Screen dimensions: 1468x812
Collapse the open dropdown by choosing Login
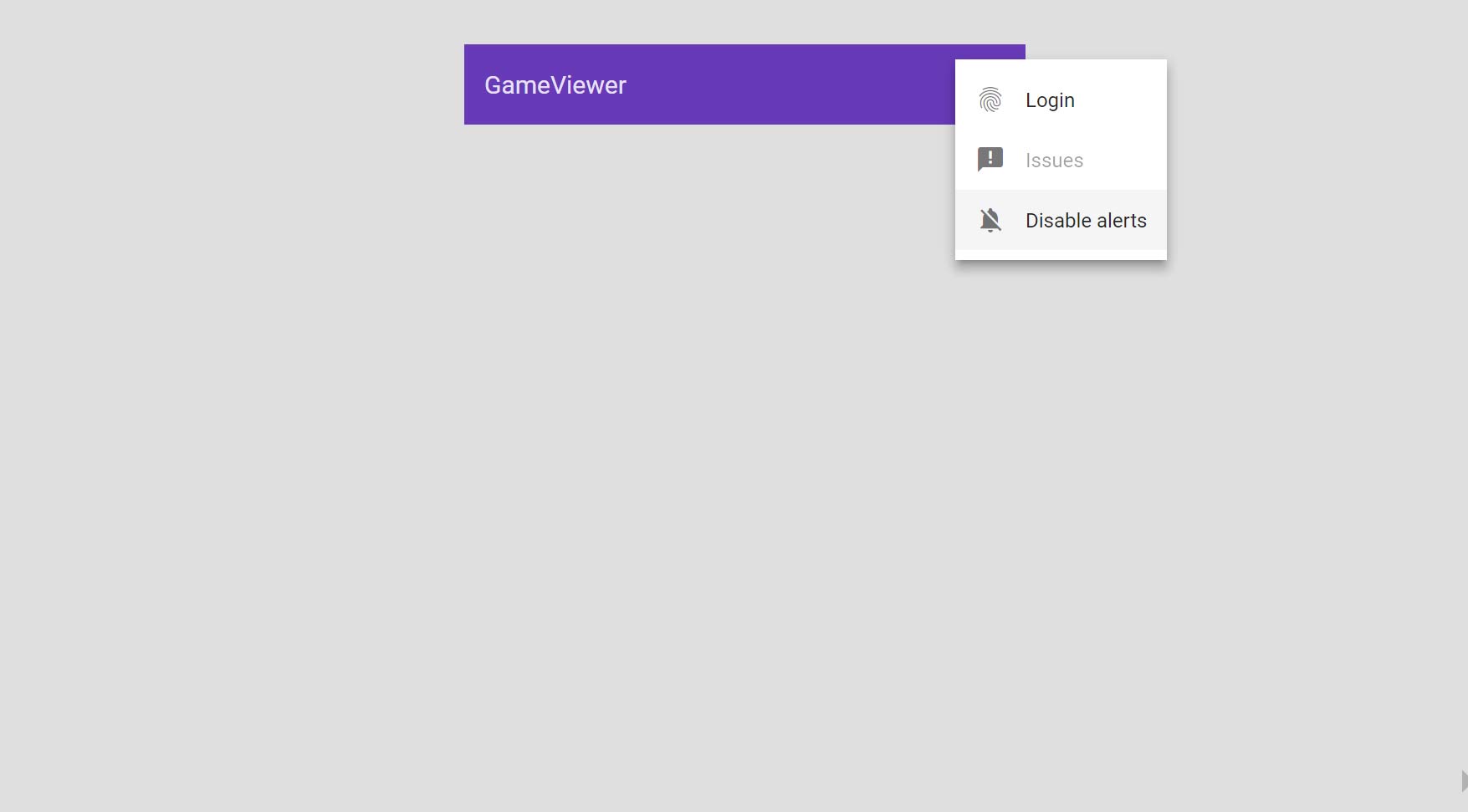tap(1050, 100)
